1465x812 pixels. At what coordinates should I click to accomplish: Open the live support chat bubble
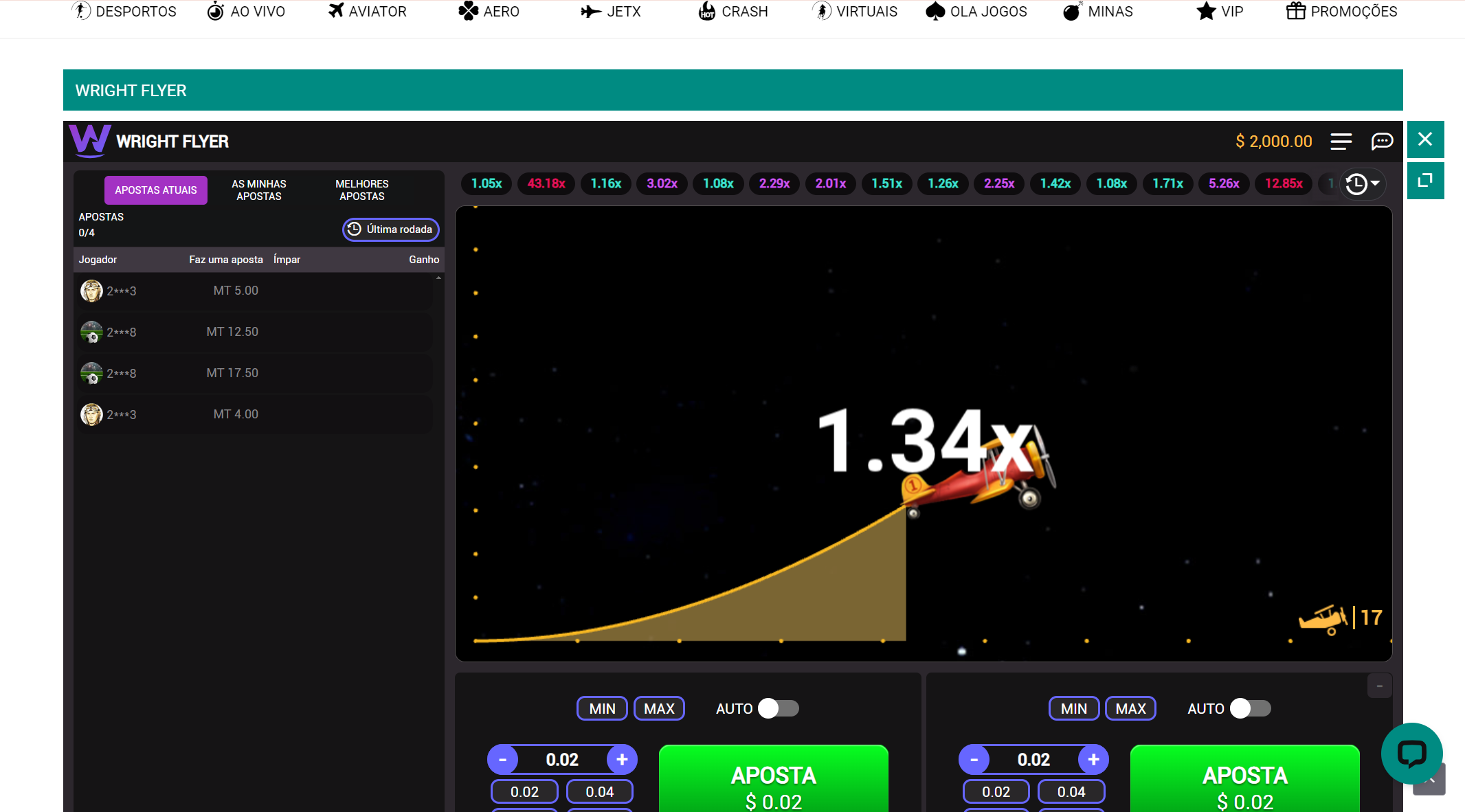point(1411,753)
